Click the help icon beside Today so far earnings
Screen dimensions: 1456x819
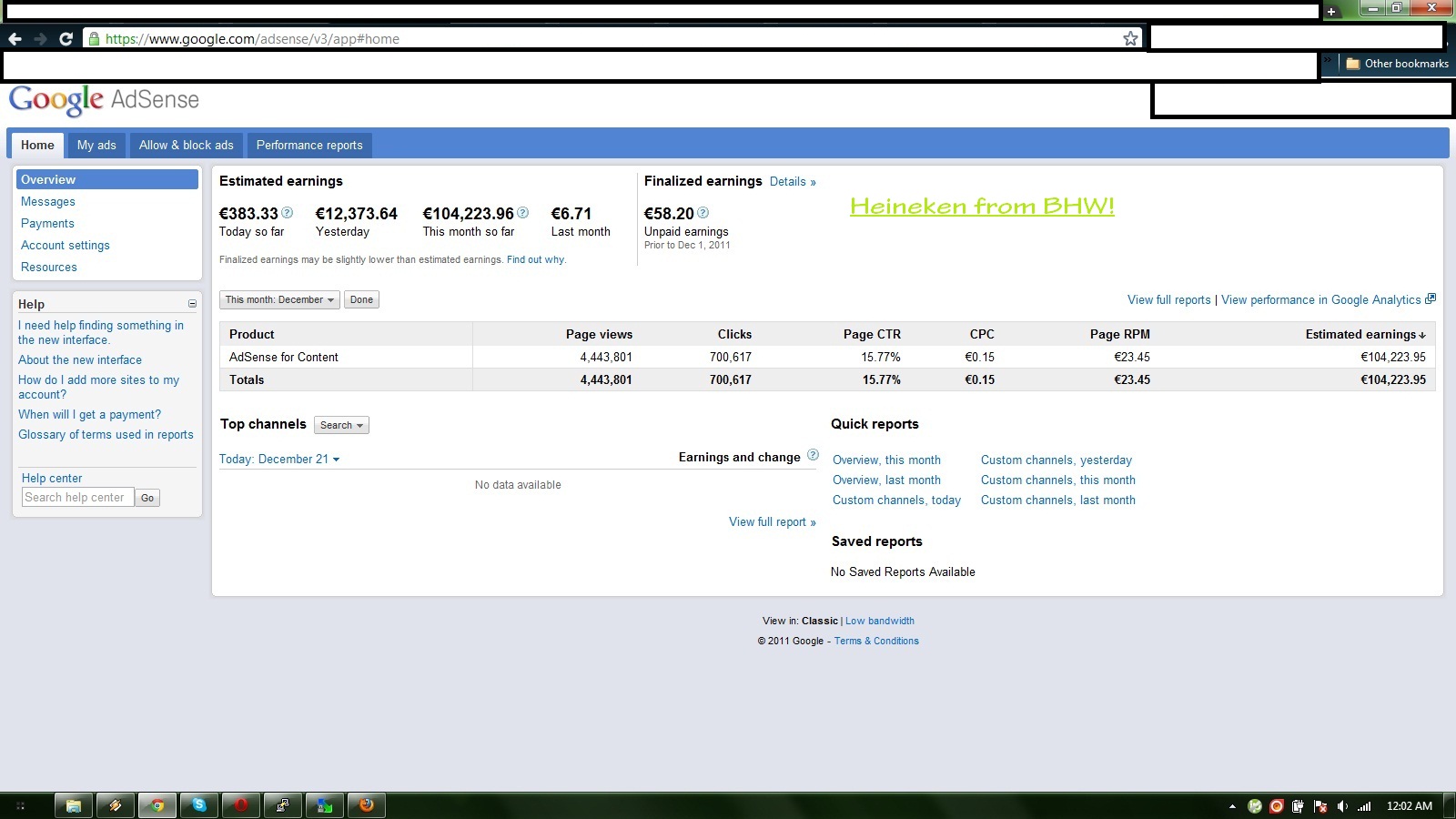tap(287, 213)
